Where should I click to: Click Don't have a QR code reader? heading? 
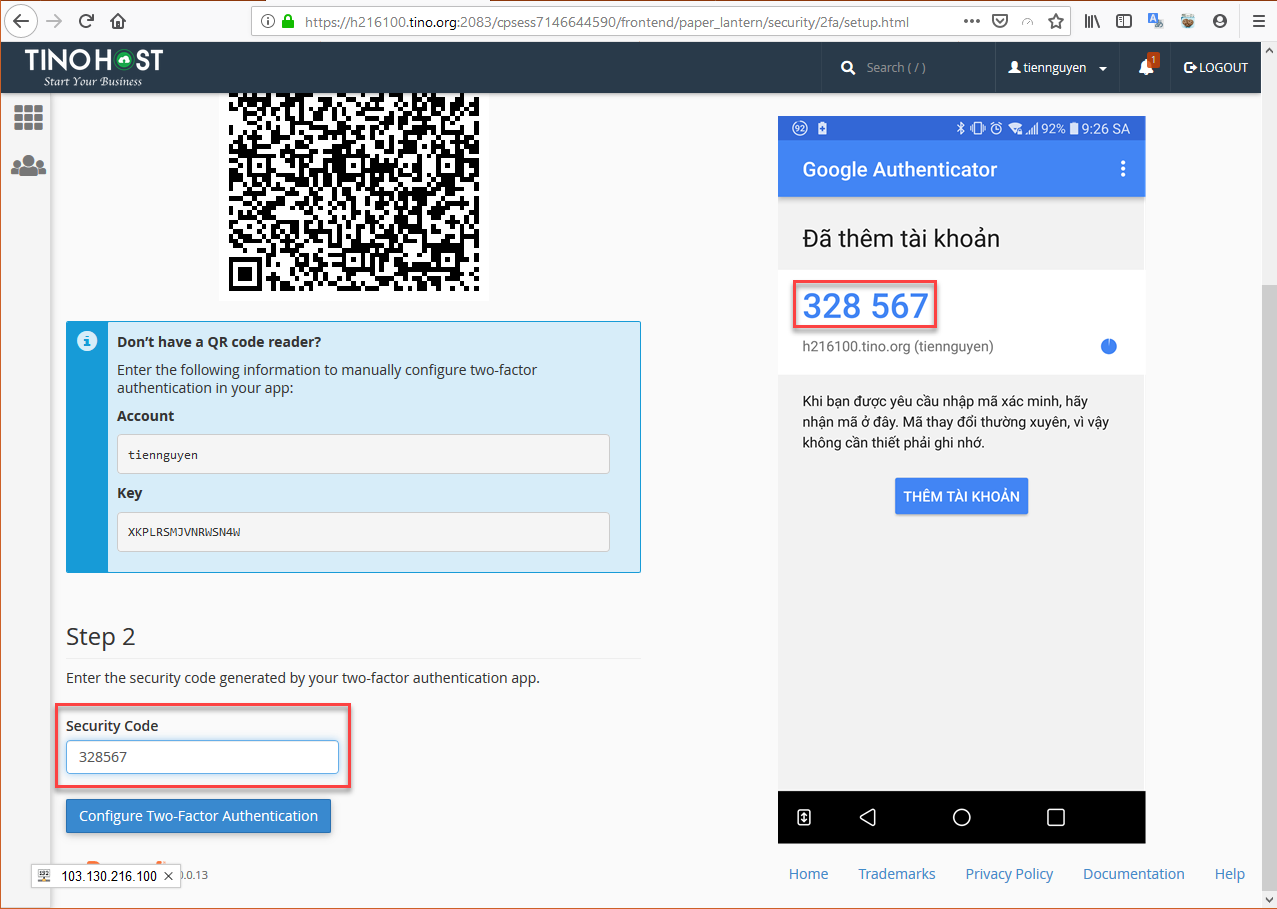(x=219, y=342)
